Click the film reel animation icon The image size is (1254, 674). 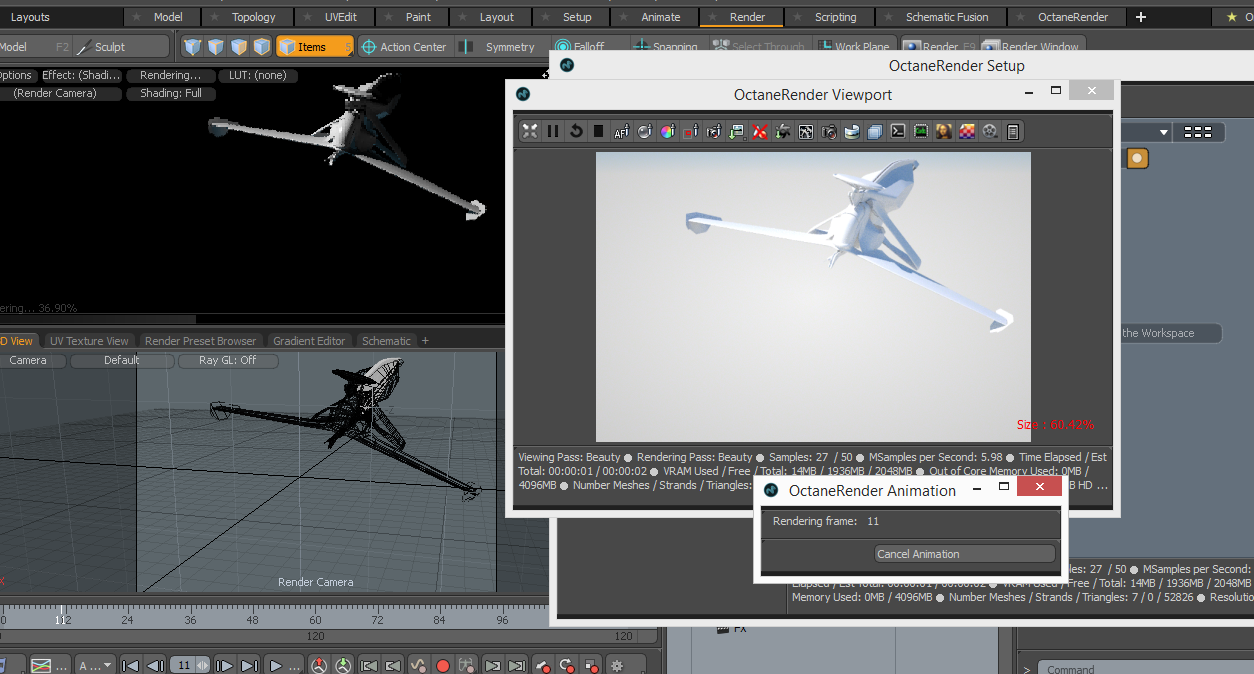click(x=990, y=131)
